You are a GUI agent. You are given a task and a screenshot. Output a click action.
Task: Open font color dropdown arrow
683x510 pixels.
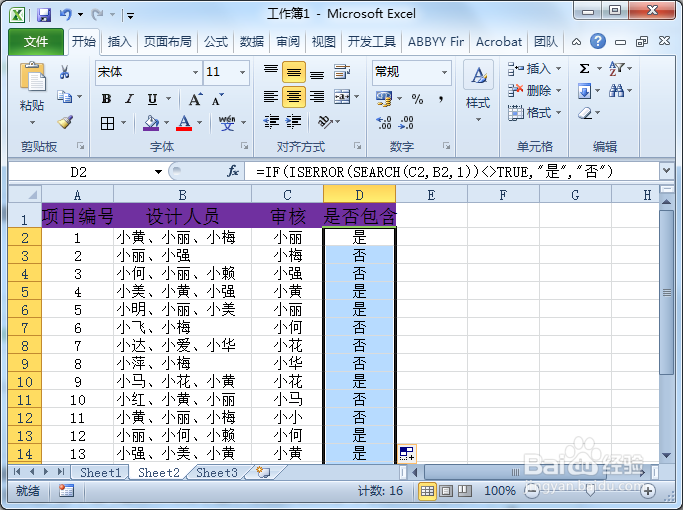point(199,123)
